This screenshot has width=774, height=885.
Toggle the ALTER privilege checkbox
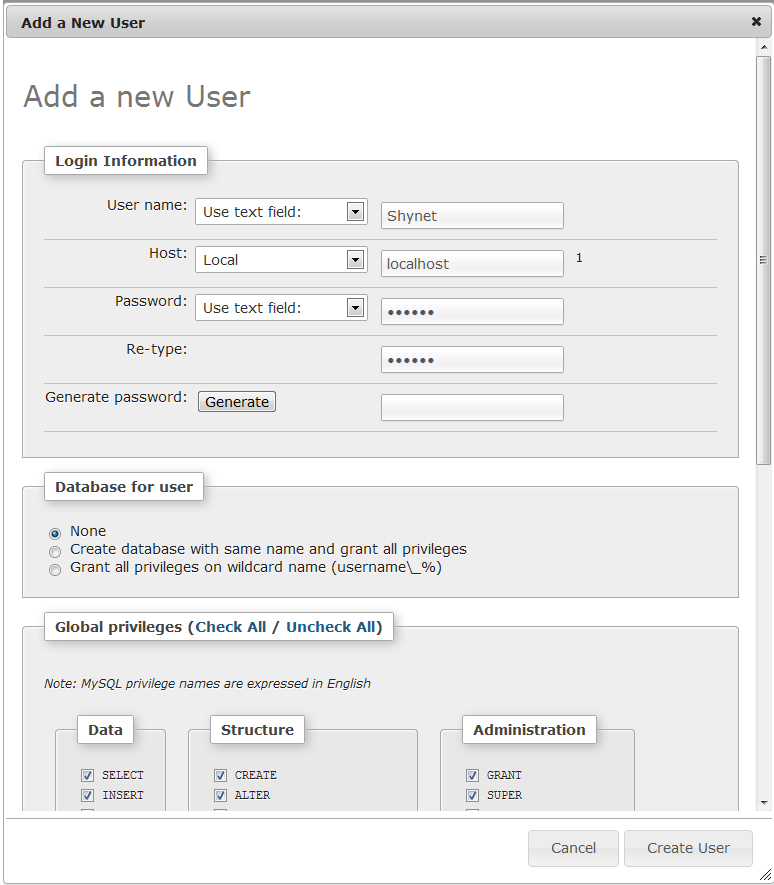click(x=220, y=795)
